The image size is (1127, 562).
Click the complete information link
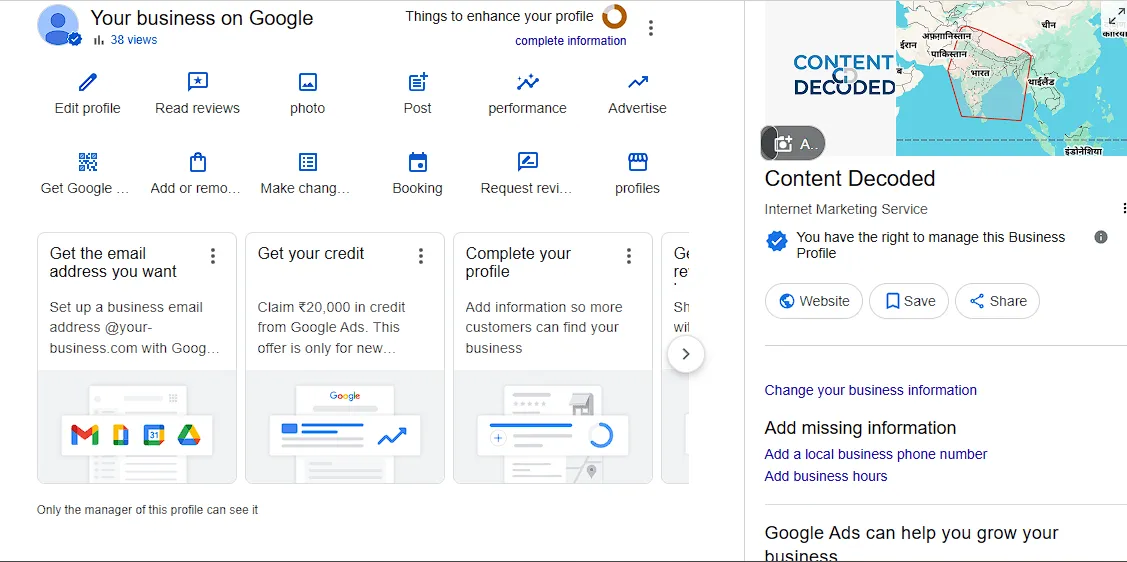[571, 41]
